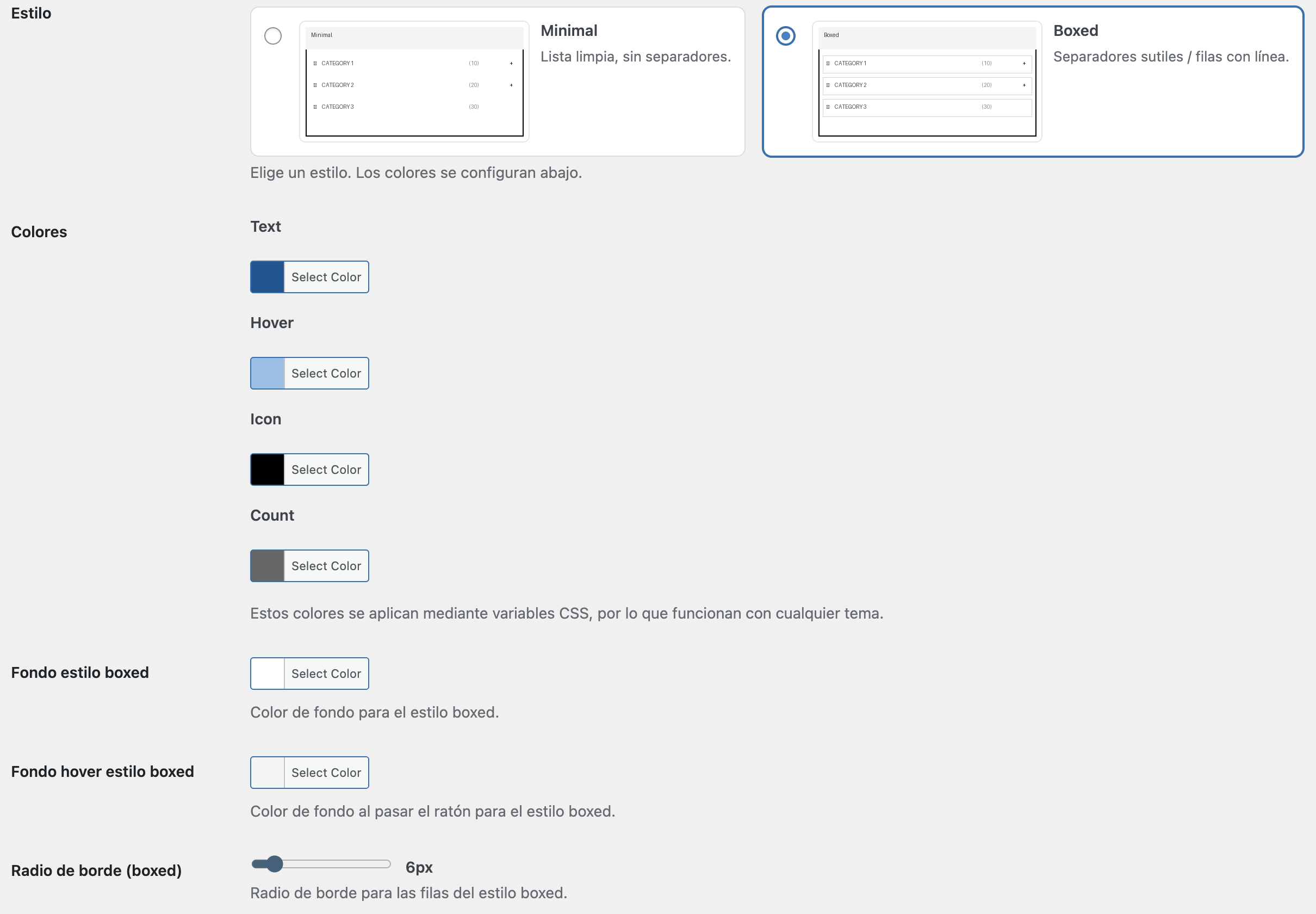The height and width of the screenshot is (914, 1316).
Task: Click the Fondo estilo boxed white swatch
Action: [268, 674]
